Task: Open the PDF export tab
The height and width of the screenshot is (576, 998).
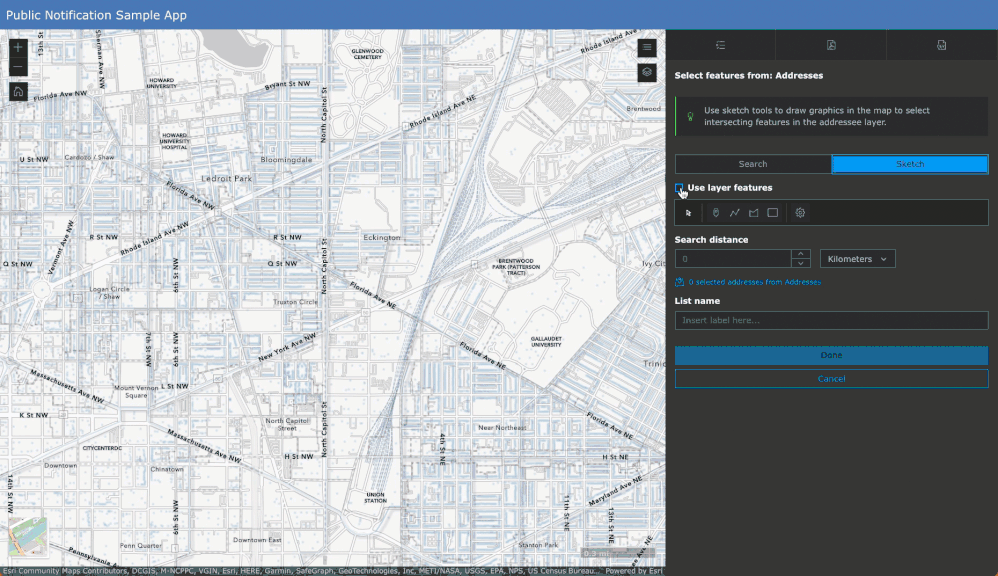Action: (x=831, y=45)
